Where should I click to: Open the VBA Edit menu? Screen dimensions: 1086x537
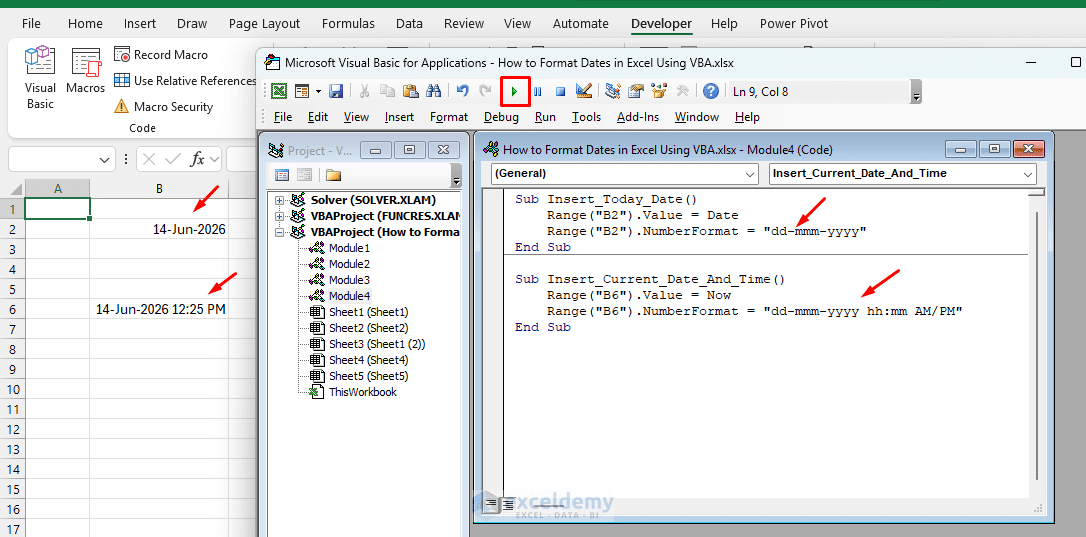tap(318, 117)
